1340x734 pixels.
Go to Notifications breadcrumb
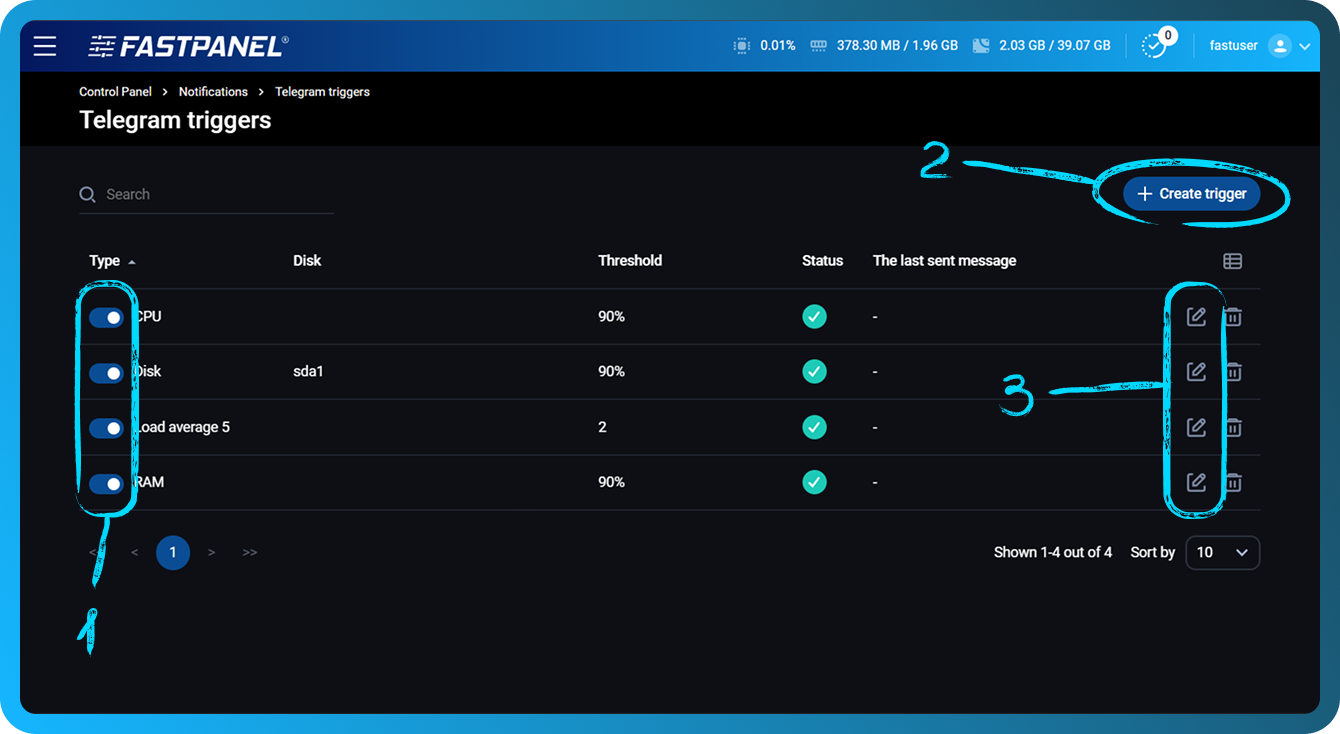point(213,92)
